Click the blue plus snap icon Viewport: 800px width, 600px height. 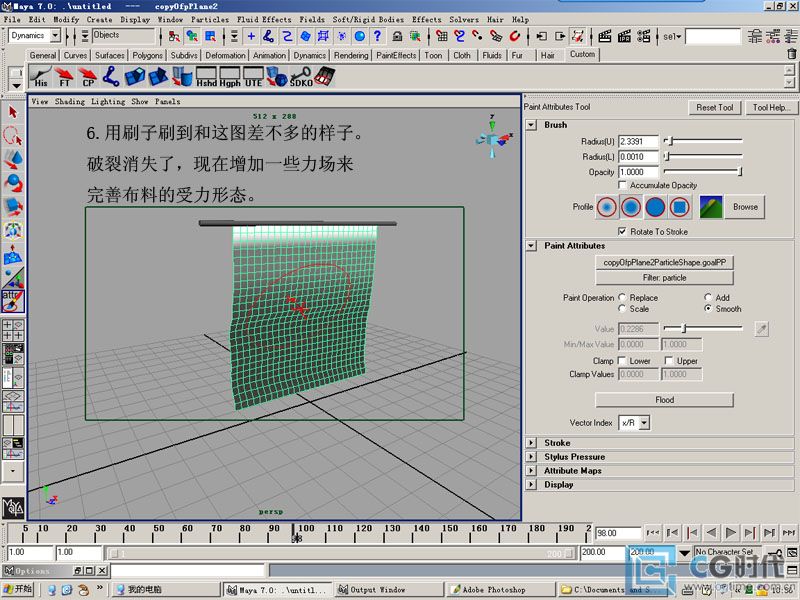(251, 36)
